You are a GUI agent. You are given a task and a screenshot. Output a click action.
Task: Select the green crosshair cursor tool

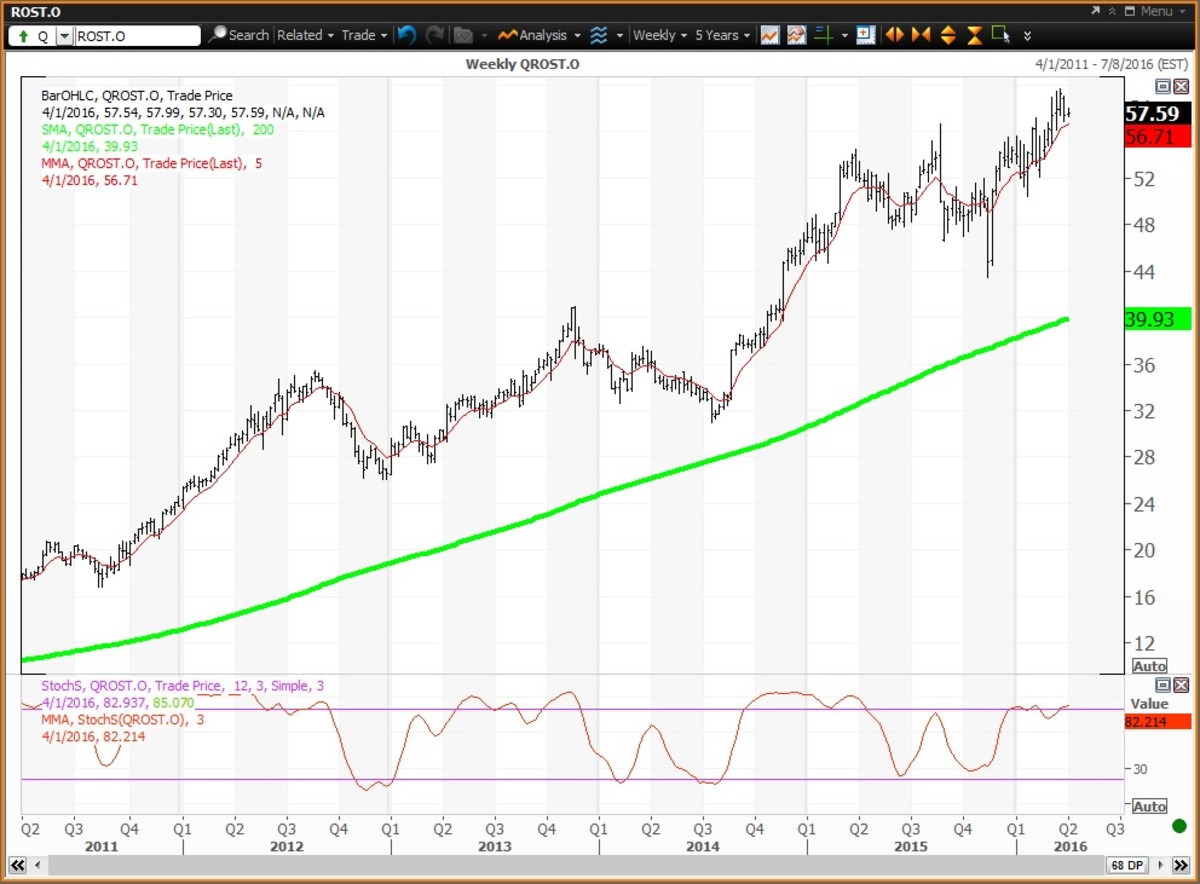coord(824,35)
